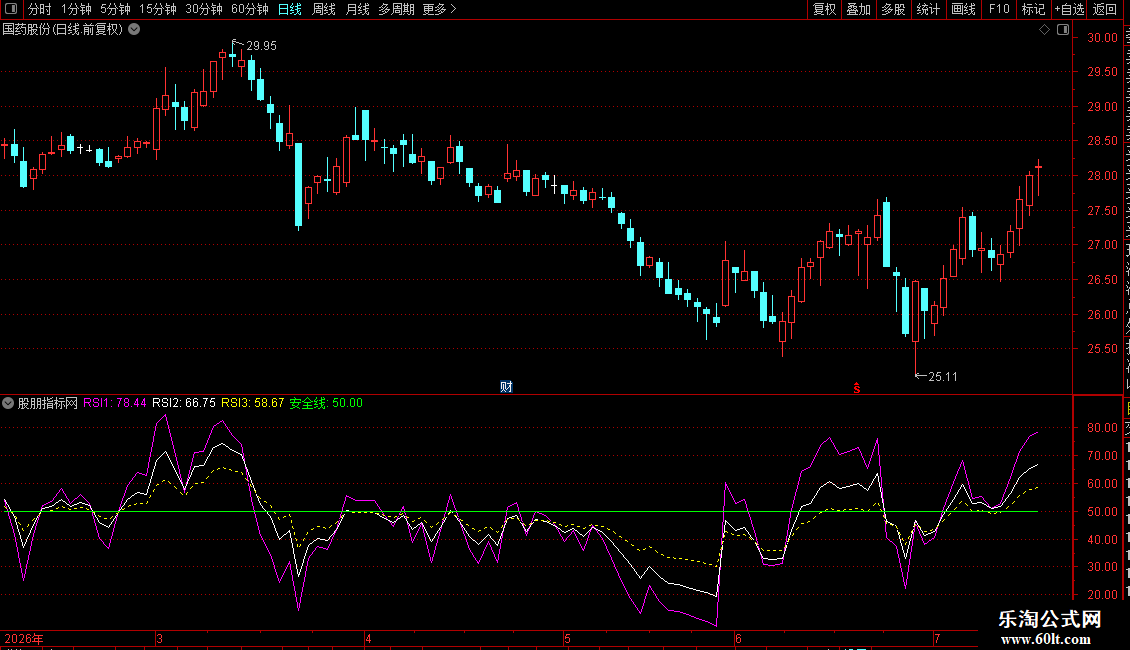Click the 80.00 RSI axis label

1102,427
